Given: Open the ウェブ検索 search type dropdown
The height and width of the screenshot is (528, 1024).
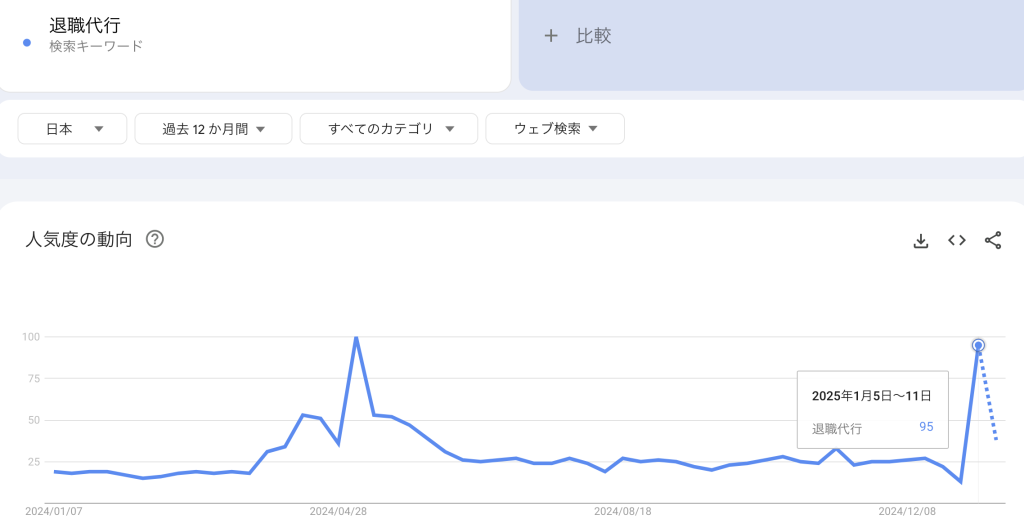Looking at the screenshot, I should [x=555, y=129].
